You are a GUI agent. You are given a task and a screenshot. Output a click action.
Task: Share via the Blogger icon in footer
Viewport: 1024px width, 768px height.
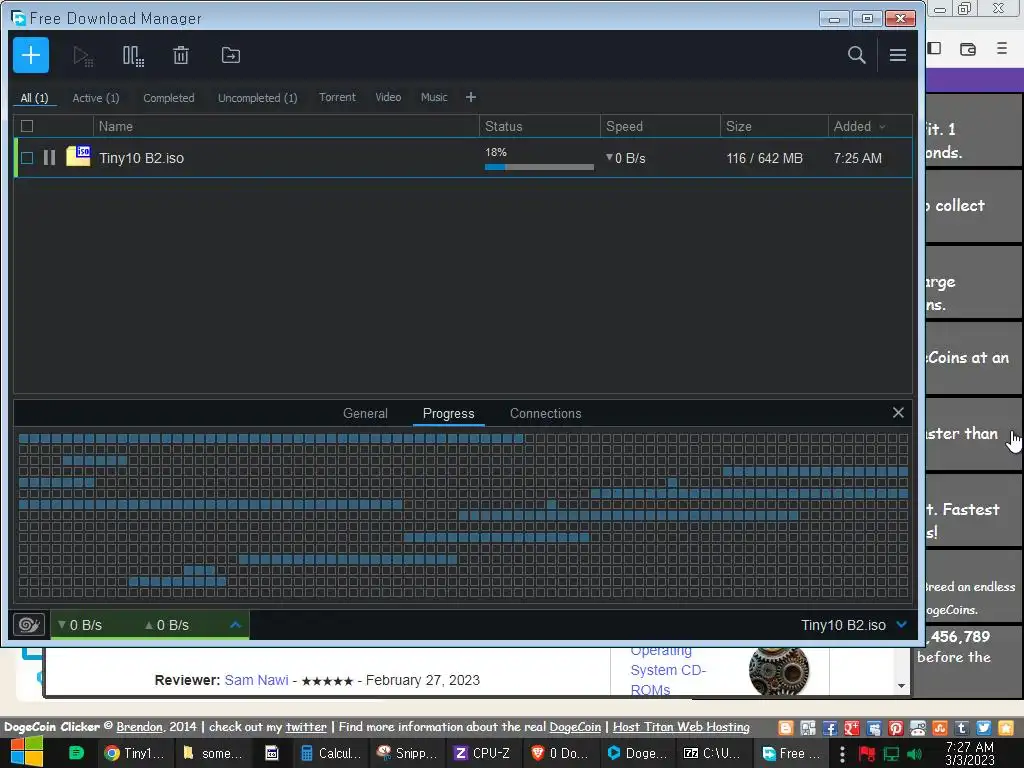click(x=786, y=728)
